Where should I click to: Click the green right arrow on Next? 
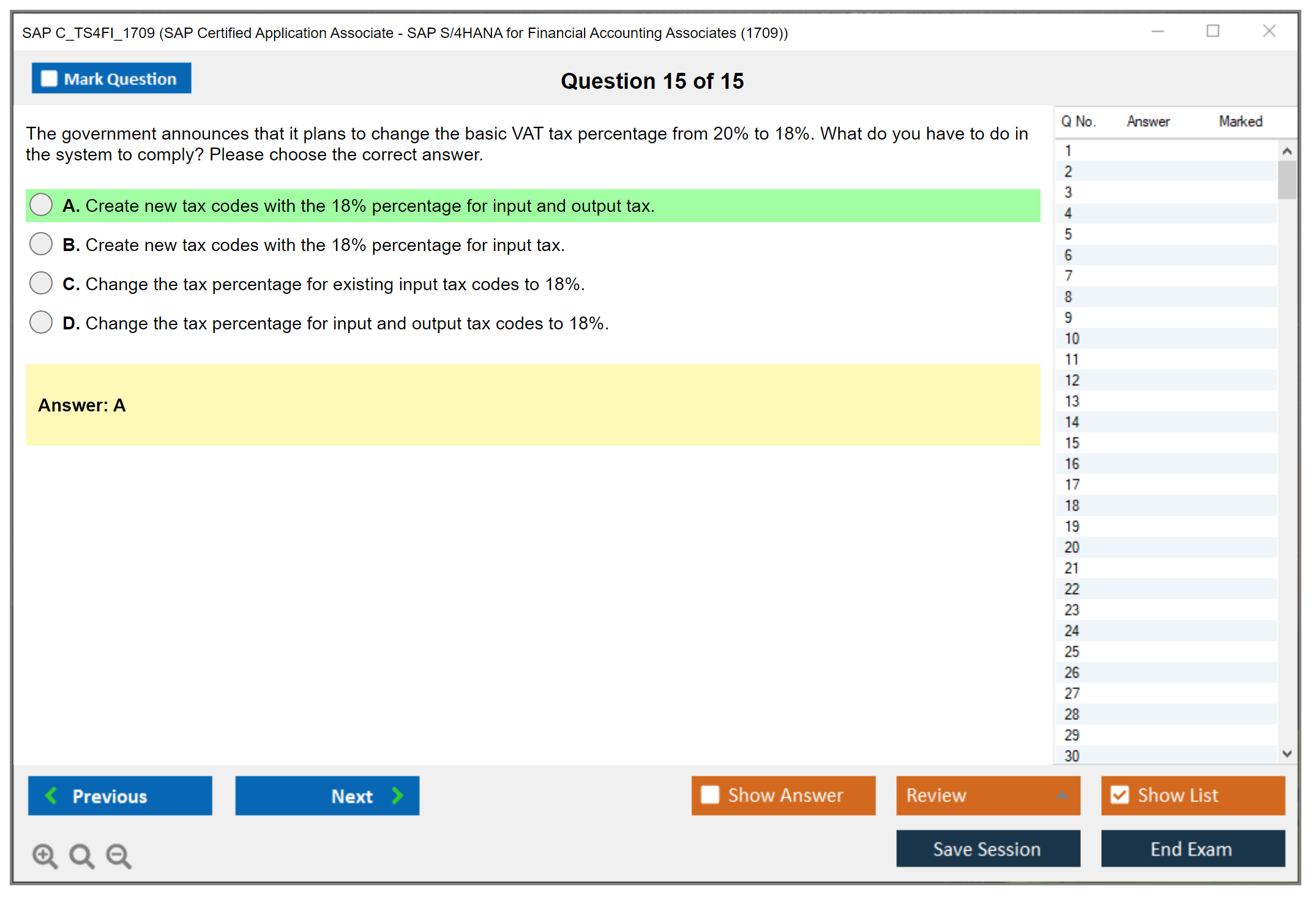(398, 795)
